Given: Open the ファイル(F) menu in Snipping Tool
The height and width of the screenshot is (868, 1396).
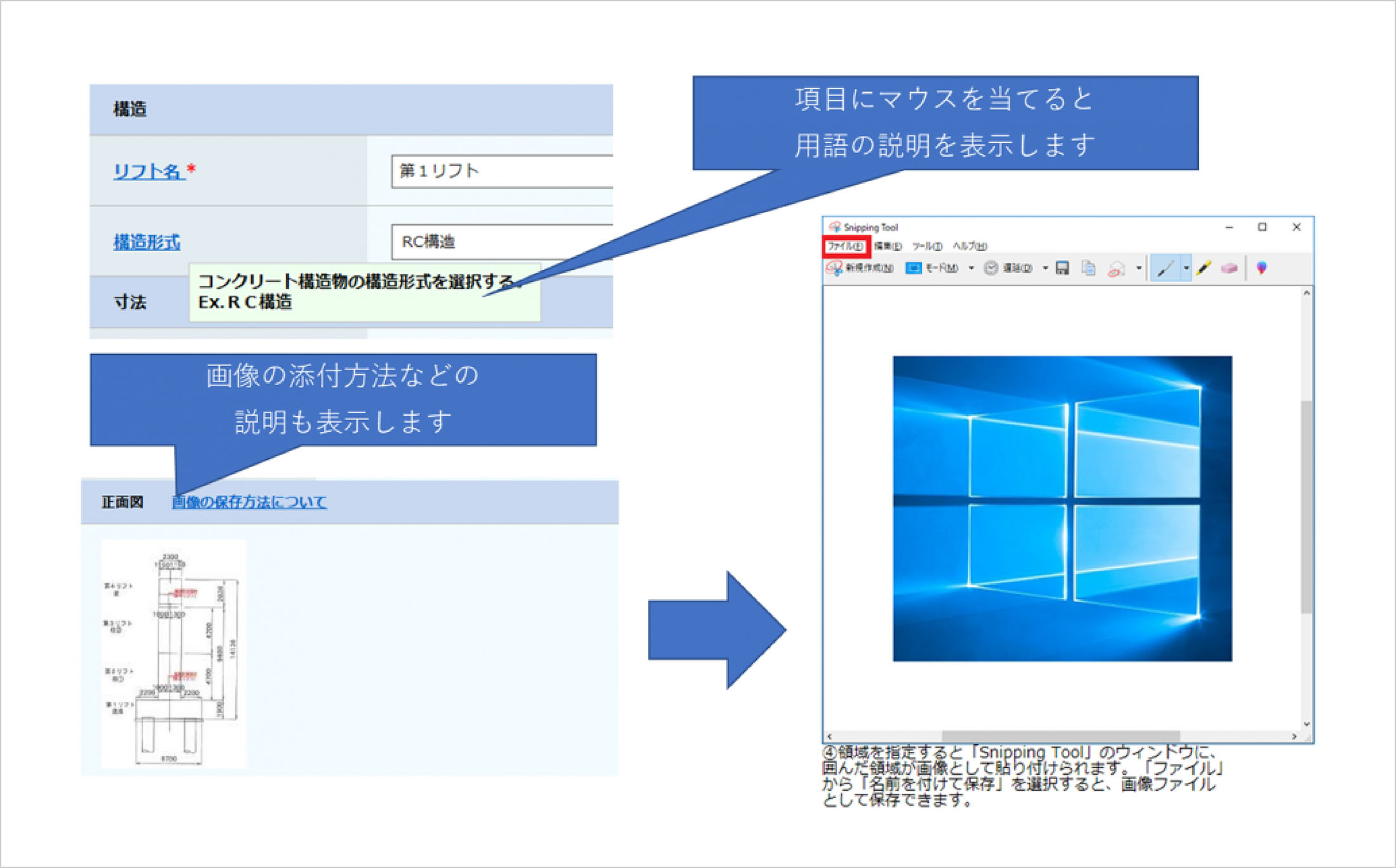Looking at the screenshot, I should tap(845, 246).
